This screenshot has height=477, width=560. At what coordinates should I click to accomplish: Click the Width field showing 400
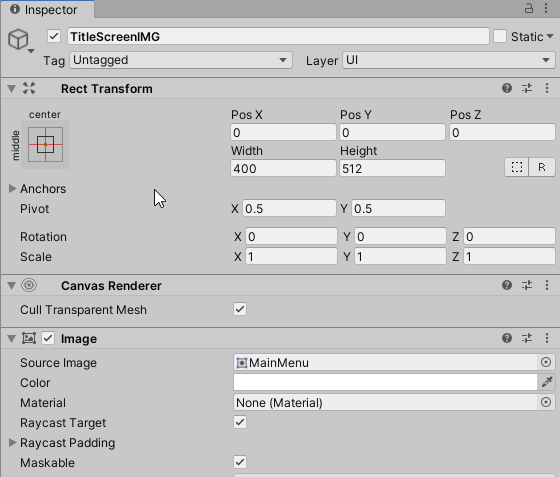coord(283,168)
